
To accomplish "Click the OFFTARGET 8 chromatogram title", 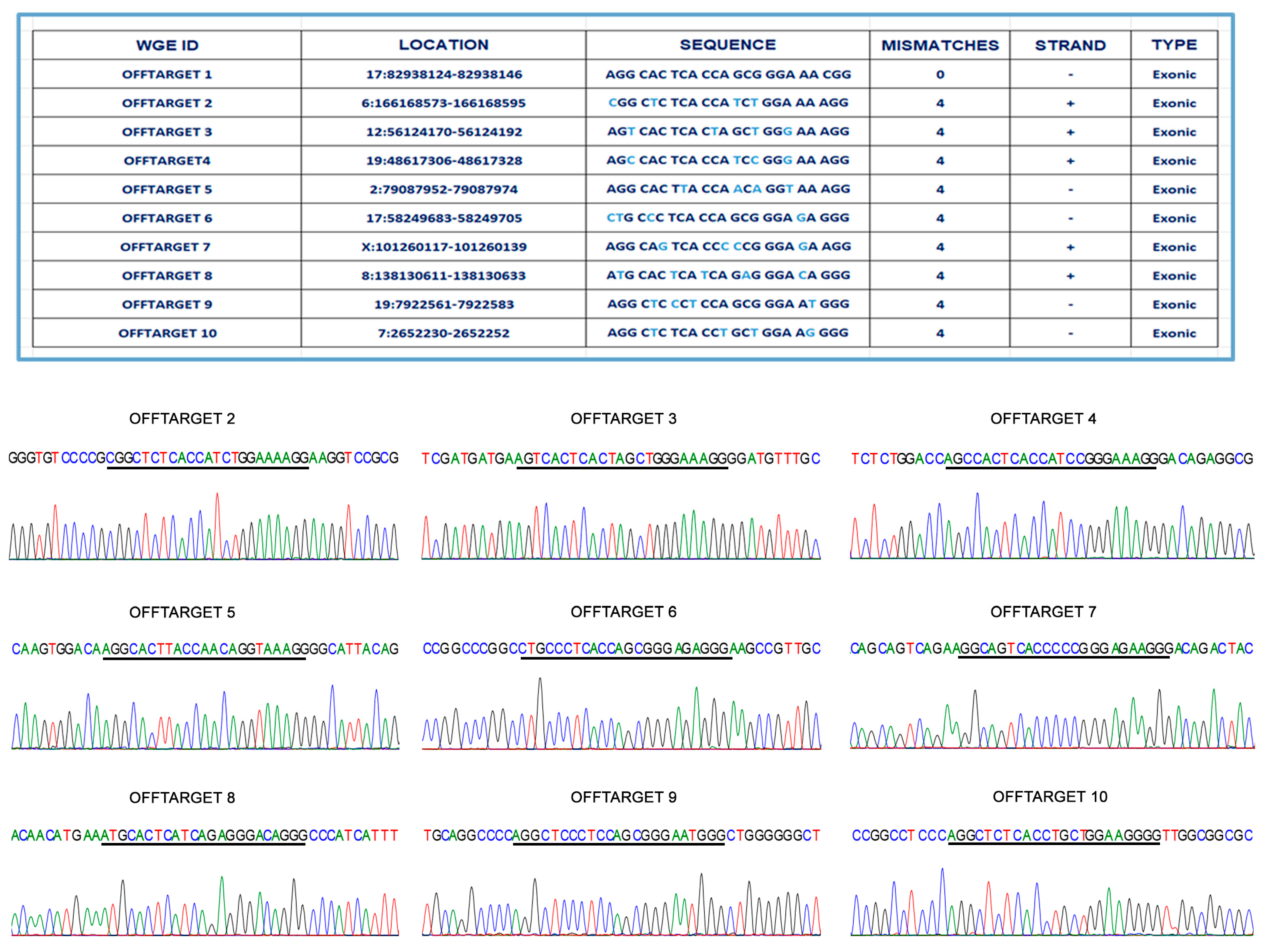I will click(182, 798).
